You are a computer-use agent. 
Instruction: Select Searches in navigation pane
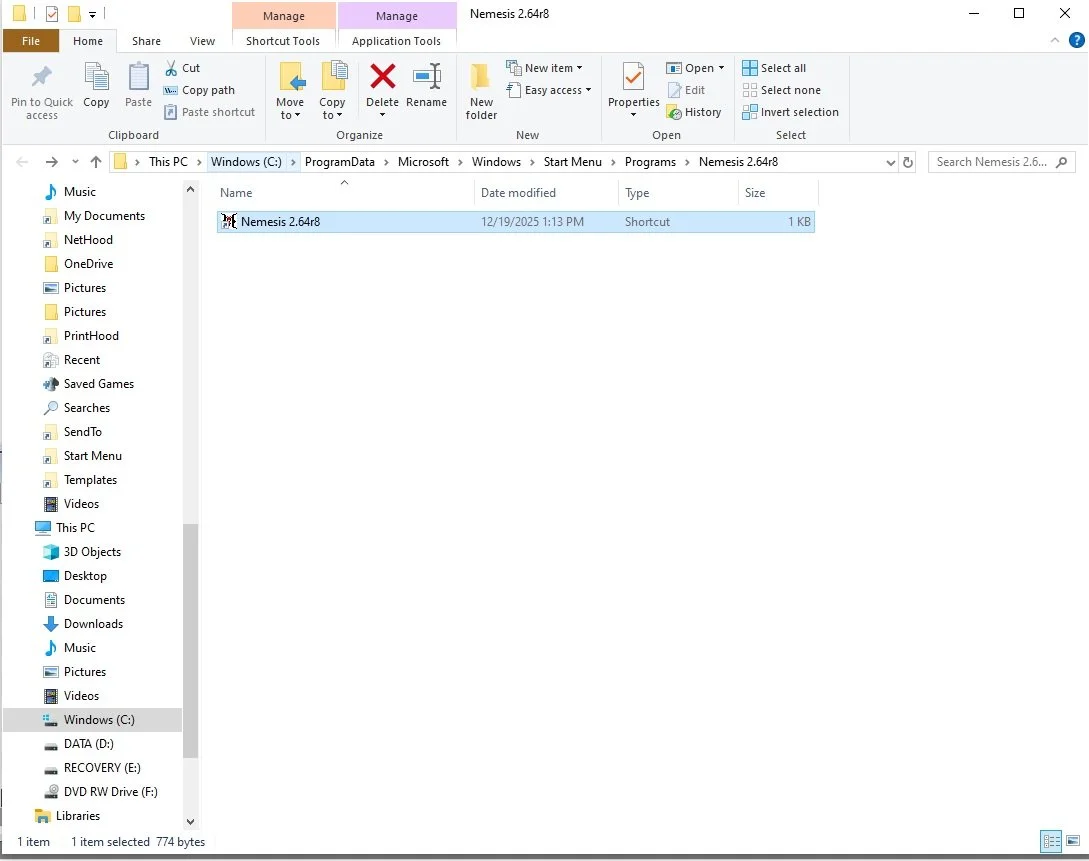87,408
